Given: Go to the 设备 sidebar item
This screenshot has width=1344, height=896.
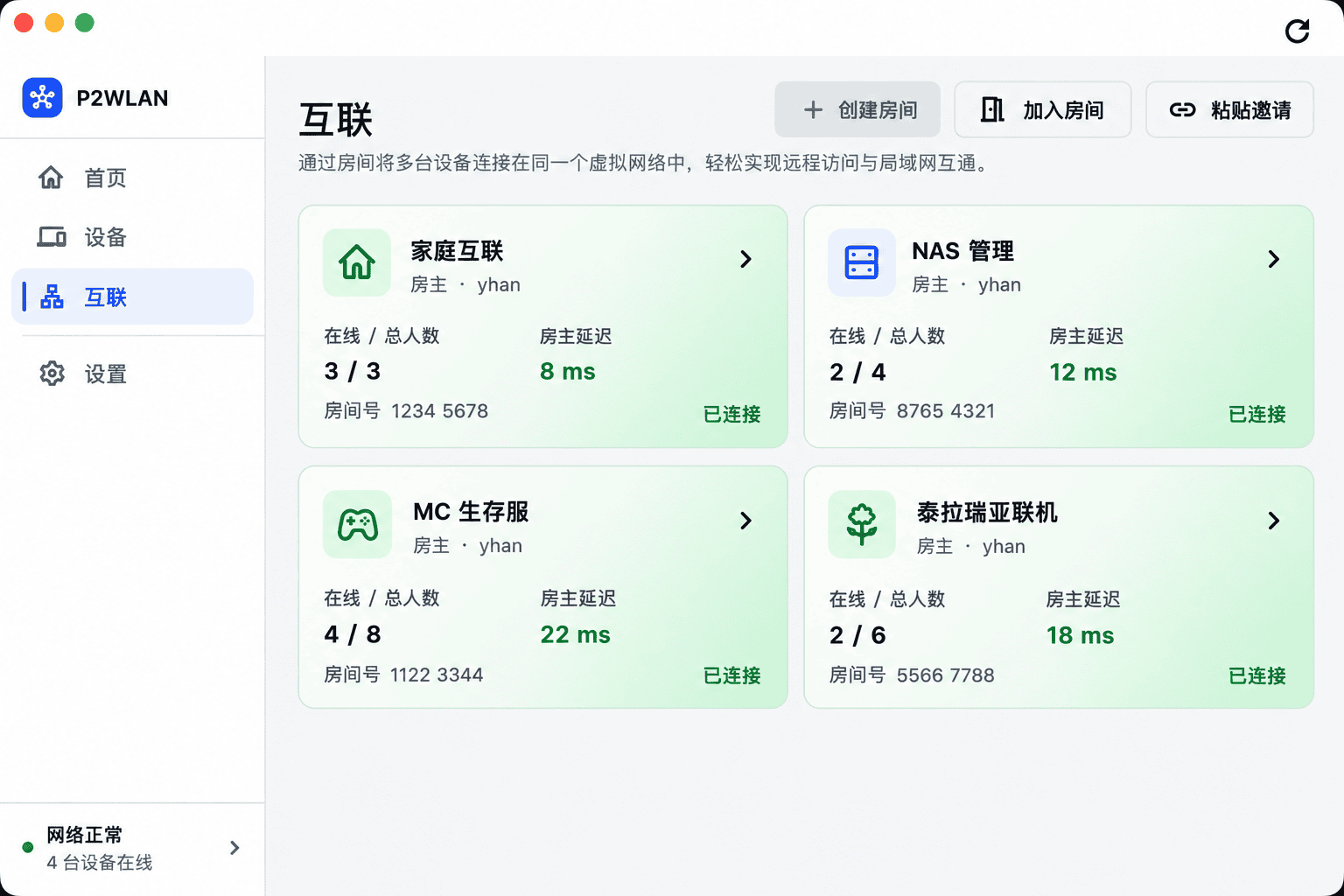Looking at the screenshot, I should 132,237.
